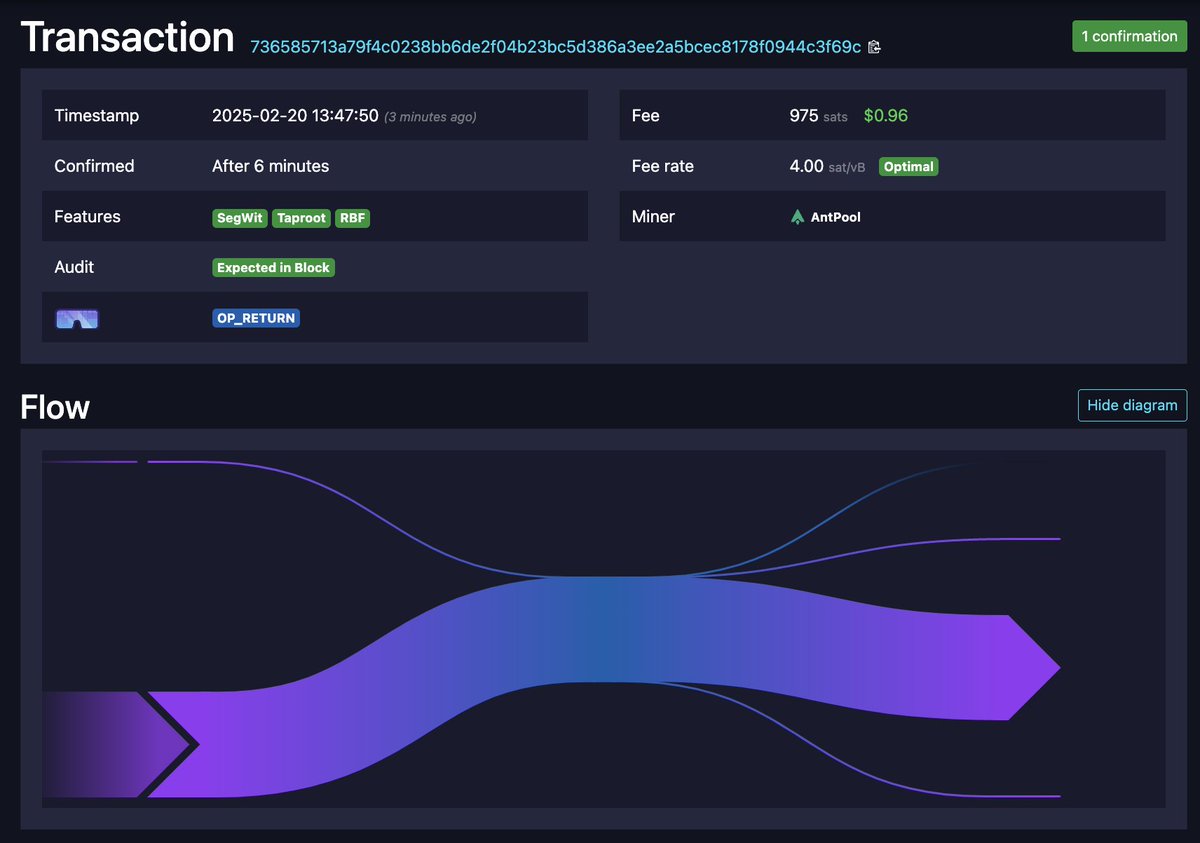Click the '3 minutes ago' relative time
1200x843 pixels.
[430, 117]
